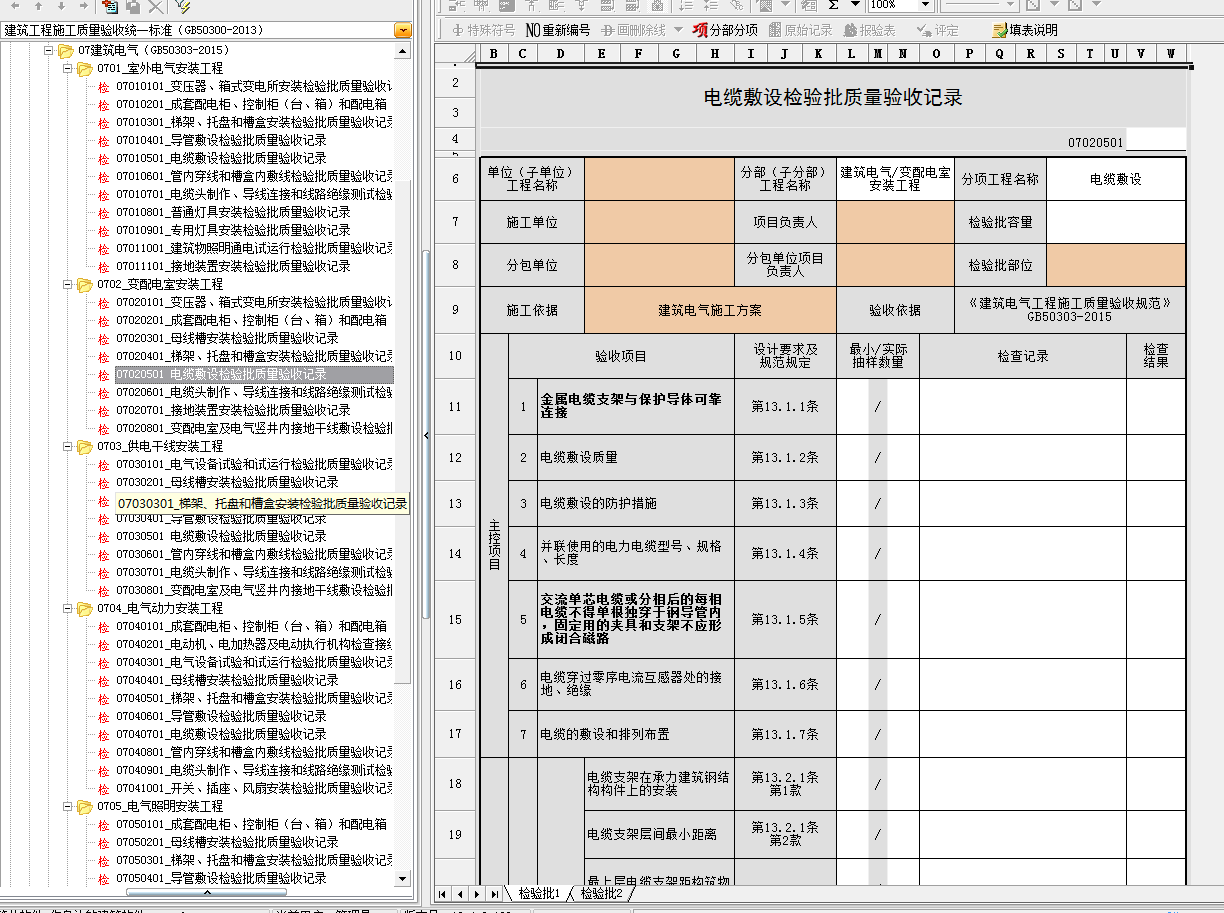This screenshot has width=1224, height=913.
Task: Open the 100% zoom level dropdown
Action: click(925, 5)
